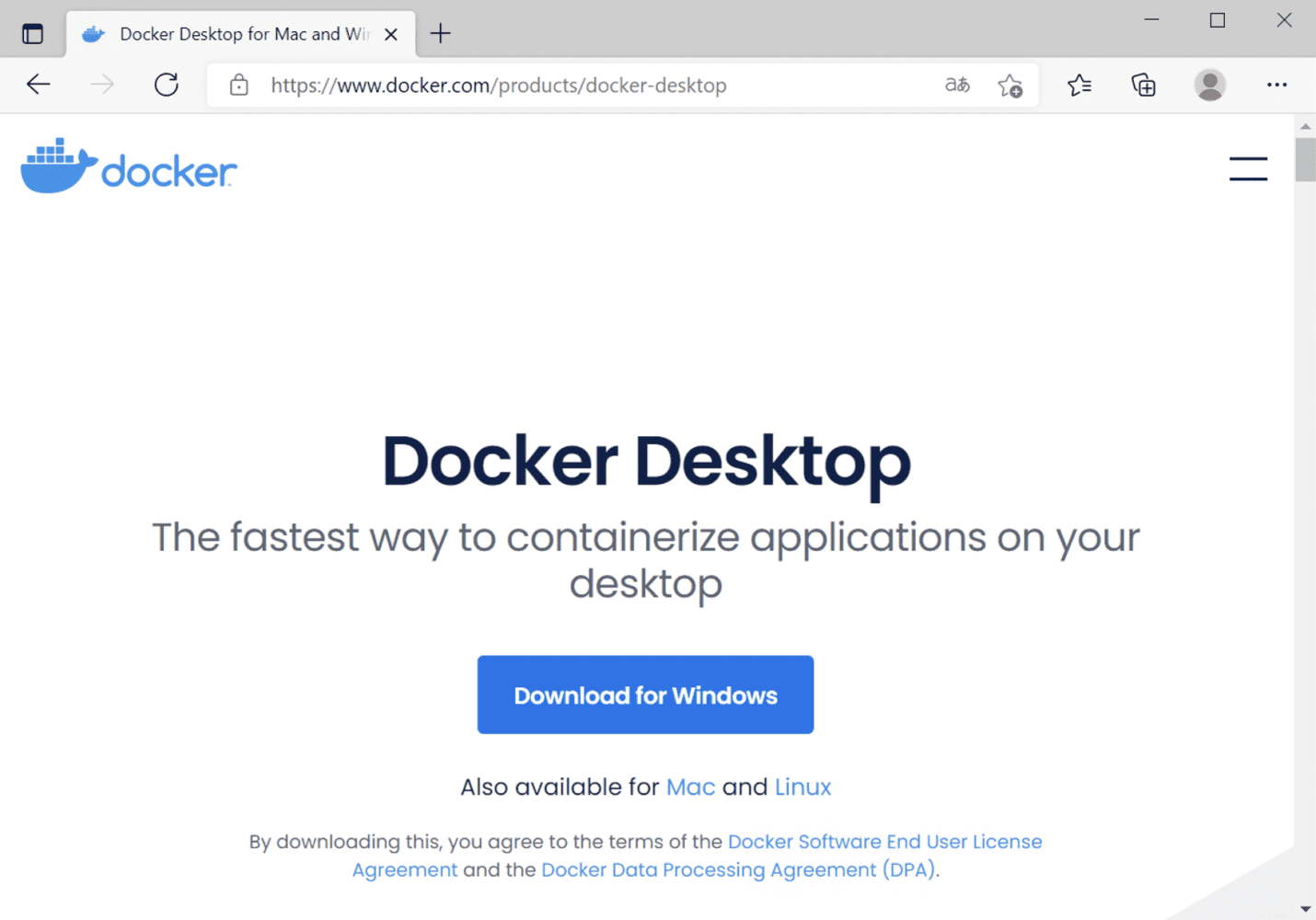Open Docker Data Processing Agreement (DPA) link

click(x=738, y=869)
